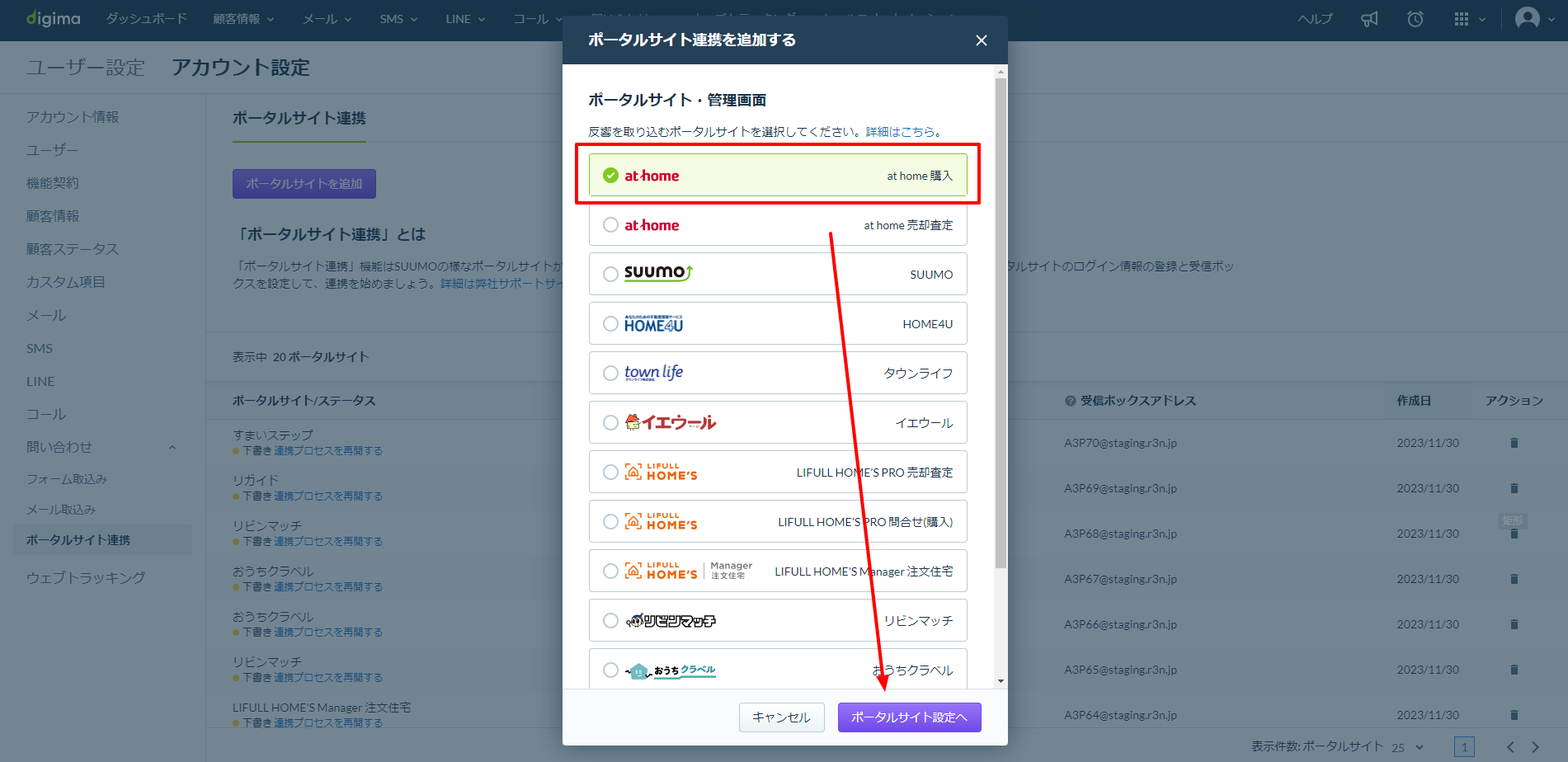This screenshot has width=1568, height=762.
Task: Select LIFULL HOME'S Manager 注文住宅 option
Action: (x=778, y=571)
